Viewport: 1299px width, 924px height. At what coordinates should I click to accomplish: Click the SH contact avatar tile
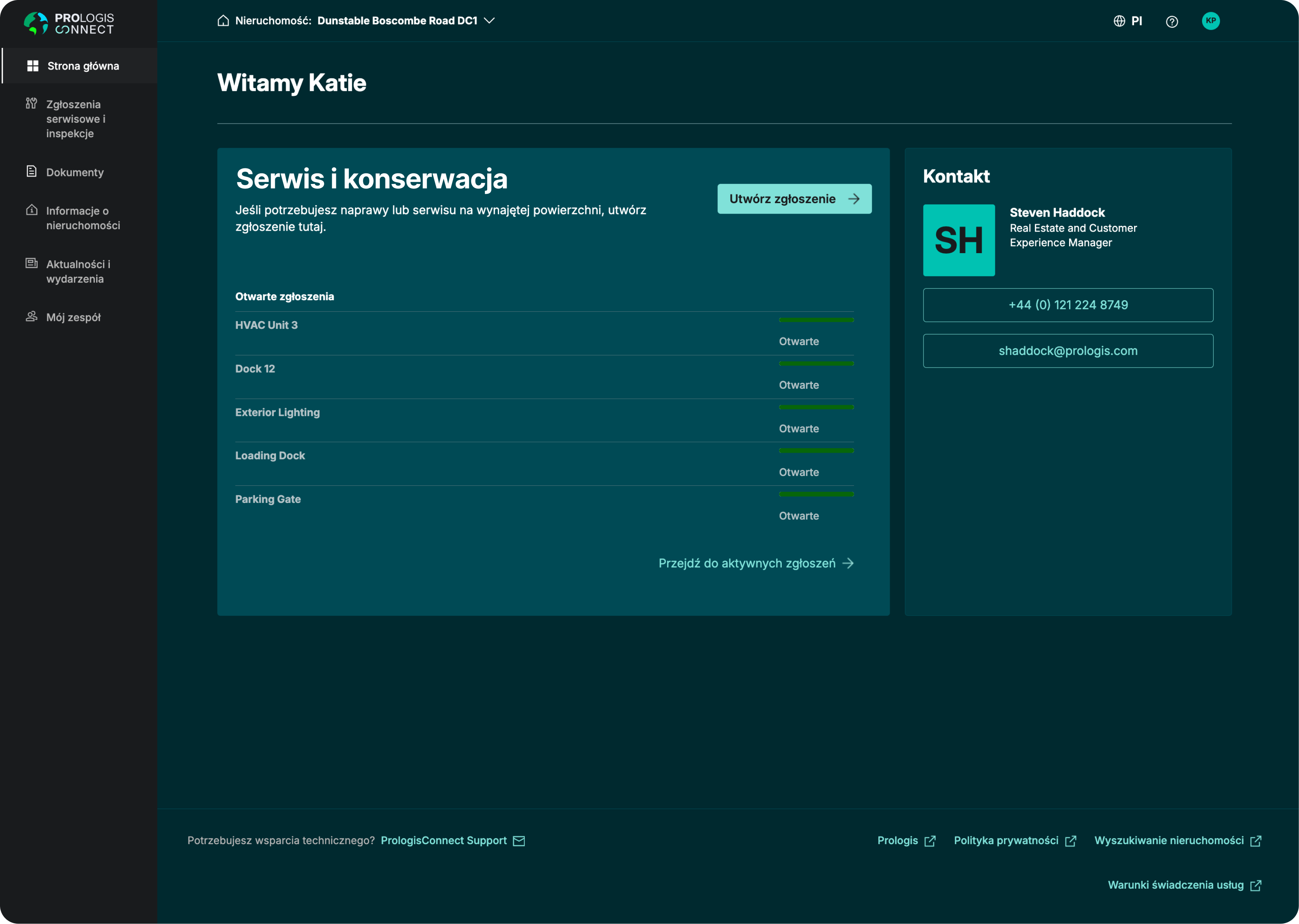coord(959,240)
